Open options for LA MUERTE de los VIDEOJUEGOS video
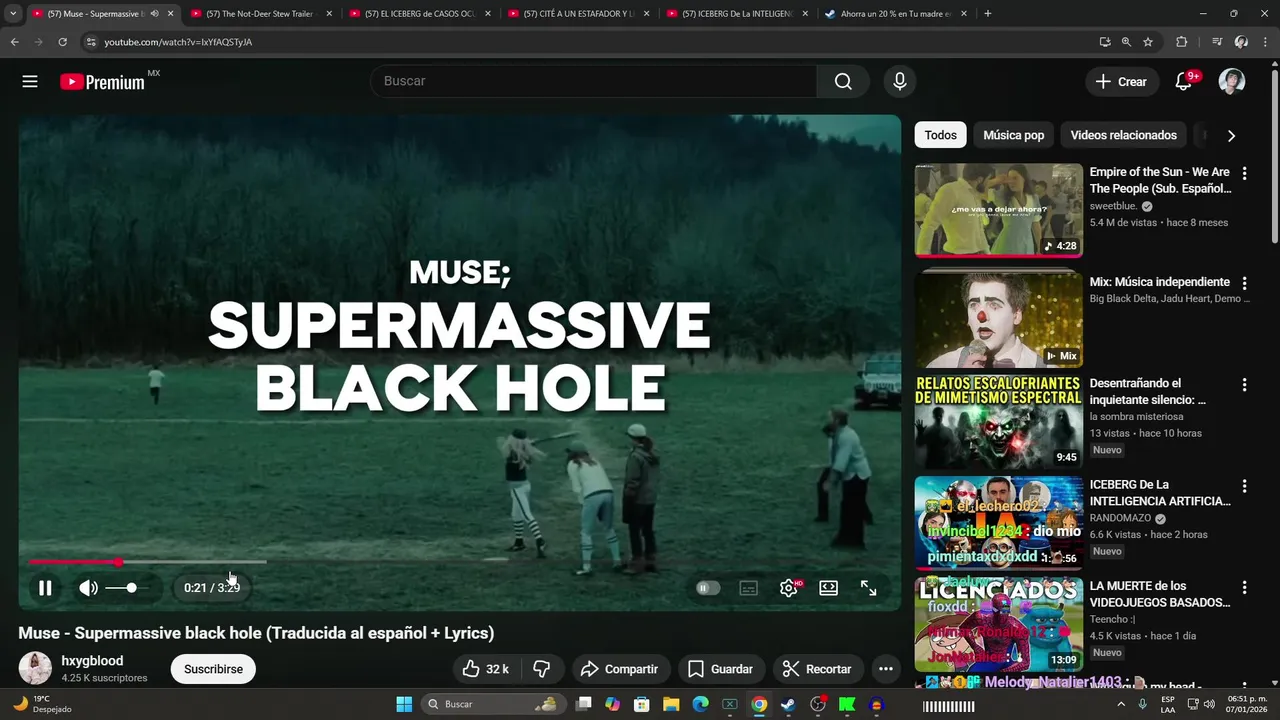 click(x=1245, y=588)
